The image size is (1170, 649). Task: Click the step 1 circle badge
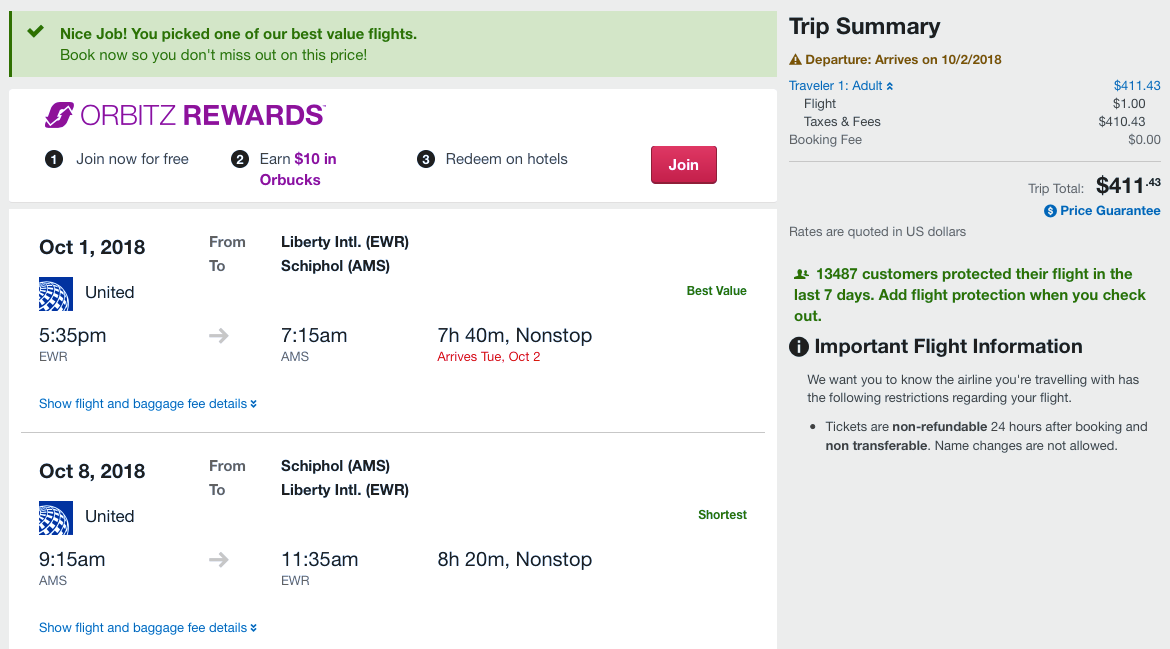point(54,159)
